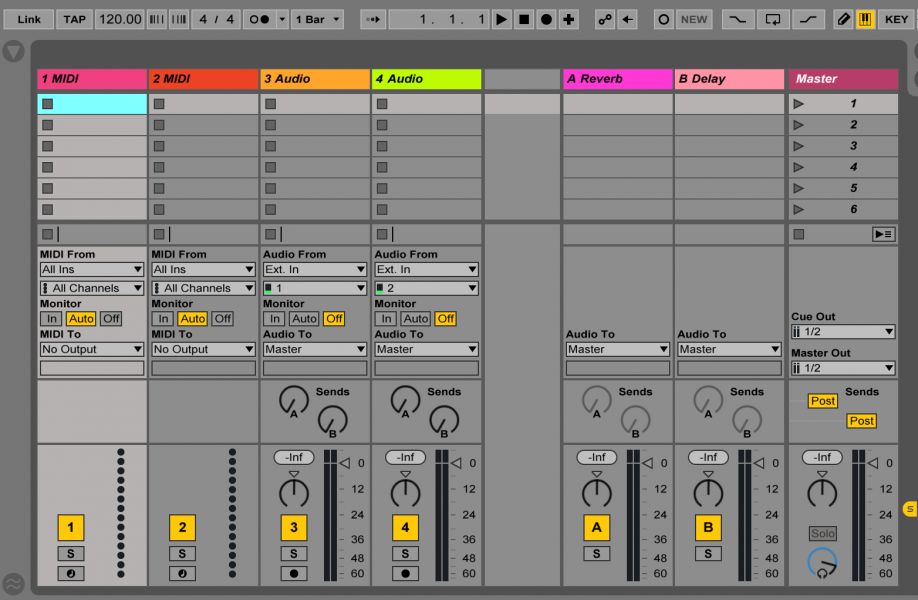Solo track 1 MIDI with S button
The height and width of the screenshot is (600, 918).
click(70, 554)
